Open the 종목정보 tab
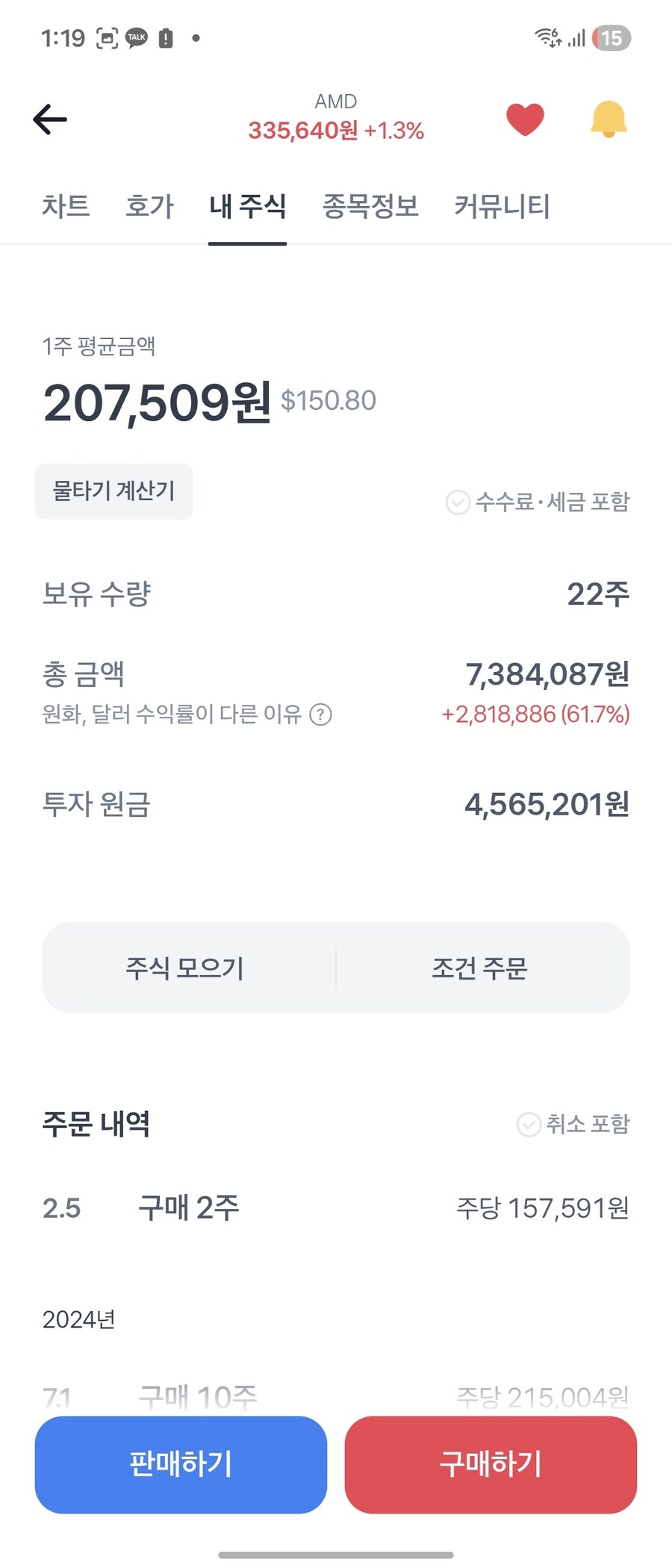This screenshot has height=1568, width=672. click(x=370, y=206)
